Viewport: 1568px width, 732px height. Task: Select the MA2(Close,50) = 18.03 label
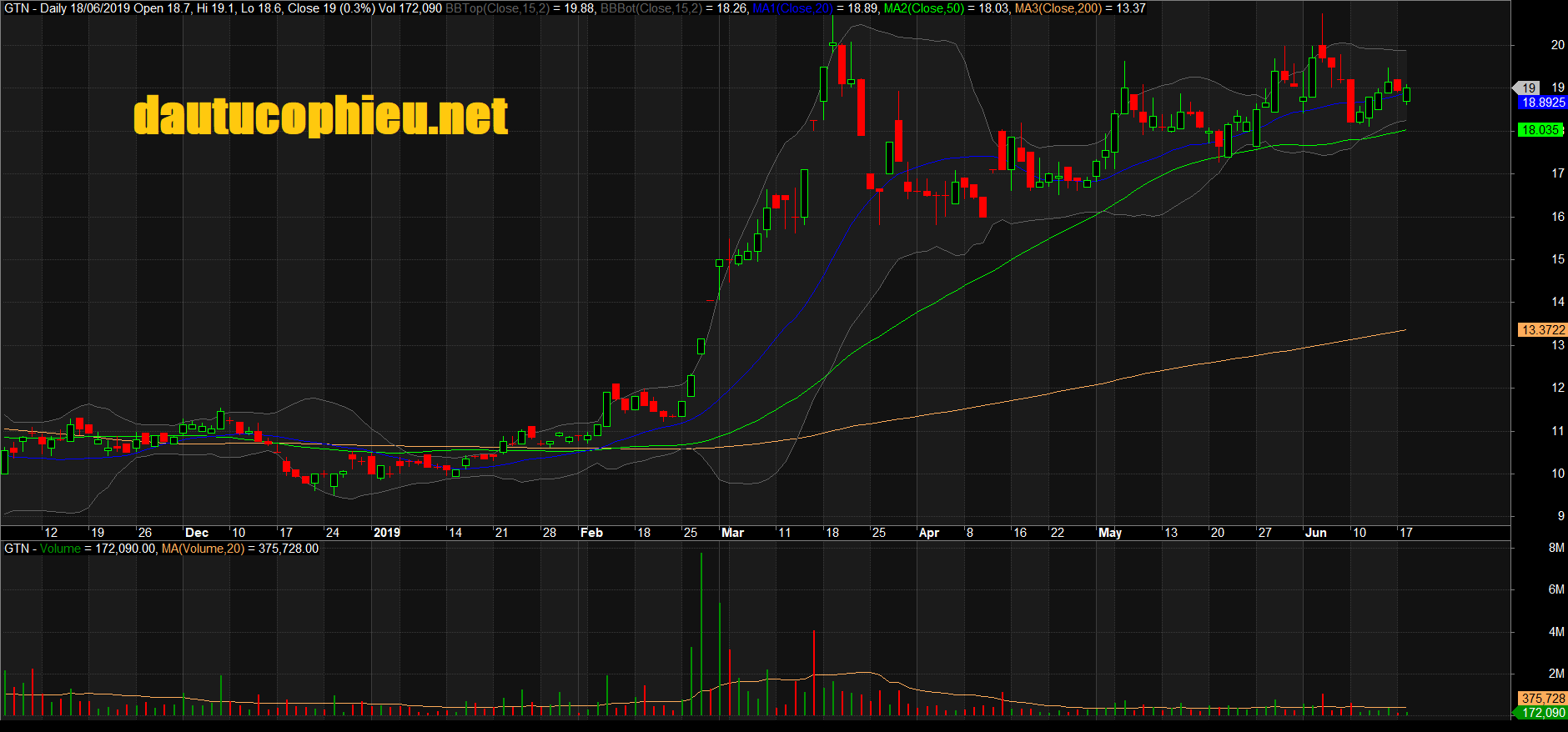947,8
